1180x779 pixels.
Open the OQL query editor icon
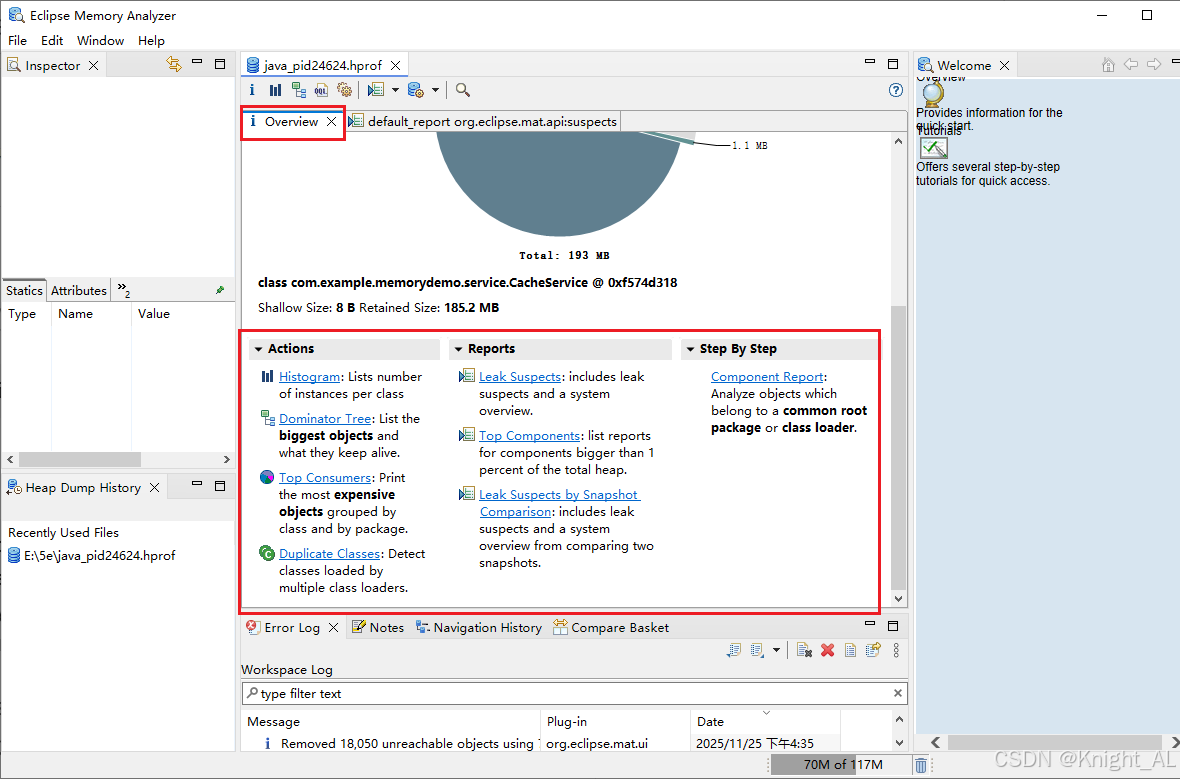[321, 90]
